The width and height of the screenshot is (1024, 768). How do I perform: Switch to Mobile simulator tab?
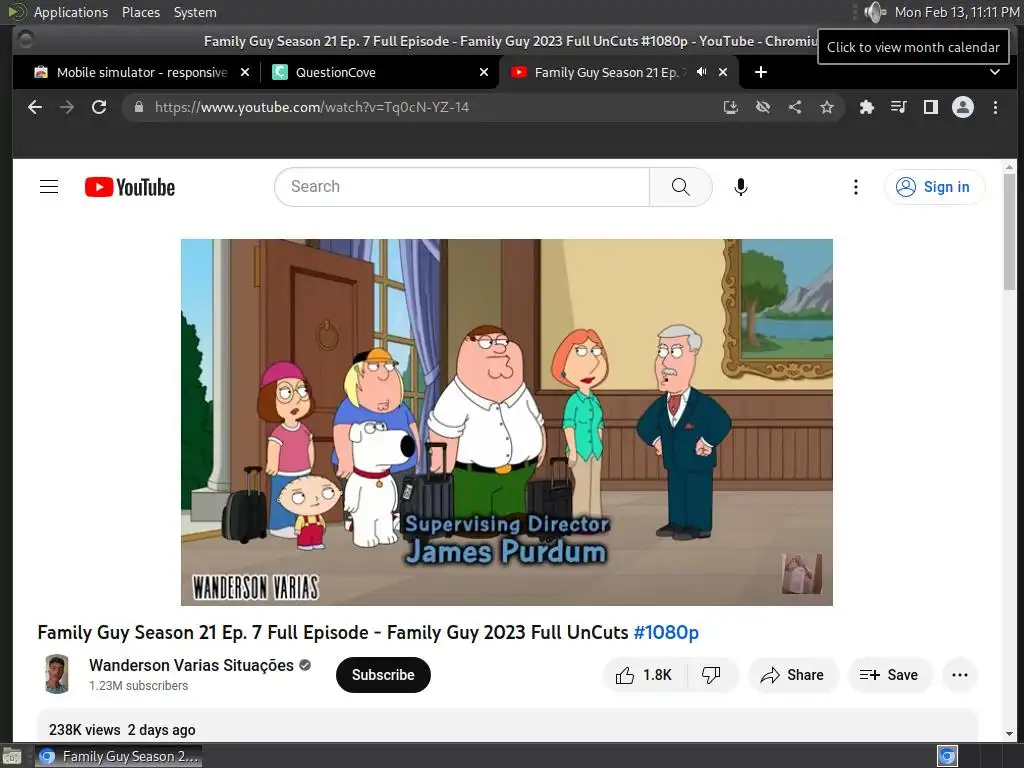point(142,72)
